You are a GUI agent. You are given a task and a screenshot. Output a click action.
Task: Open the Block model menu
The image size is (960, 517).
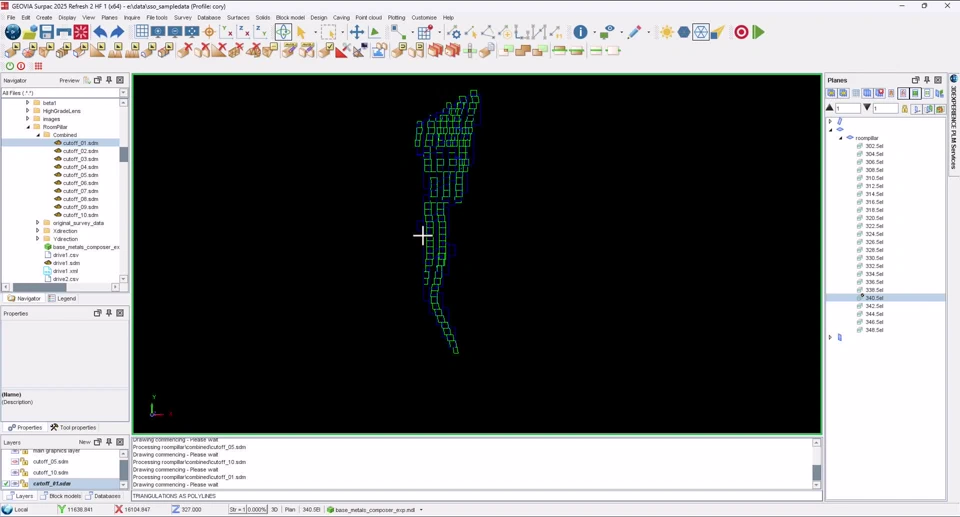point(290,17)
